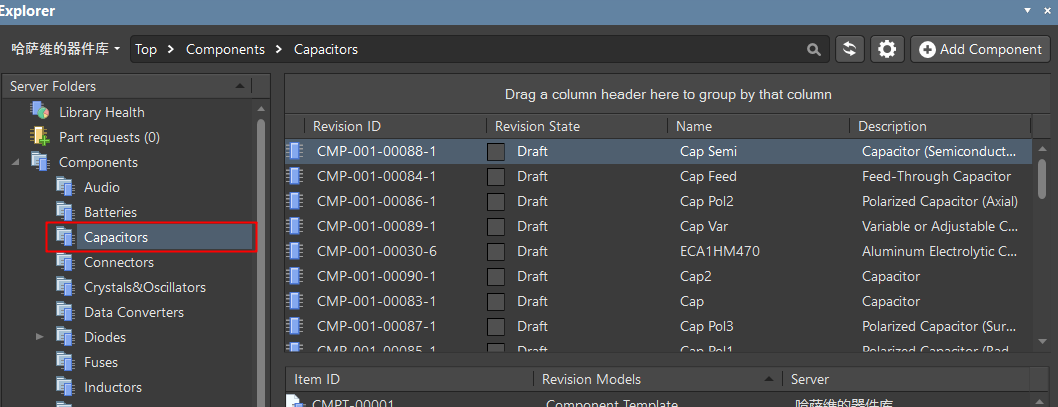Open the 哈萨维的器件库 server dropdown
This screenshot has width=1058, height=407.
pos(66,49)
